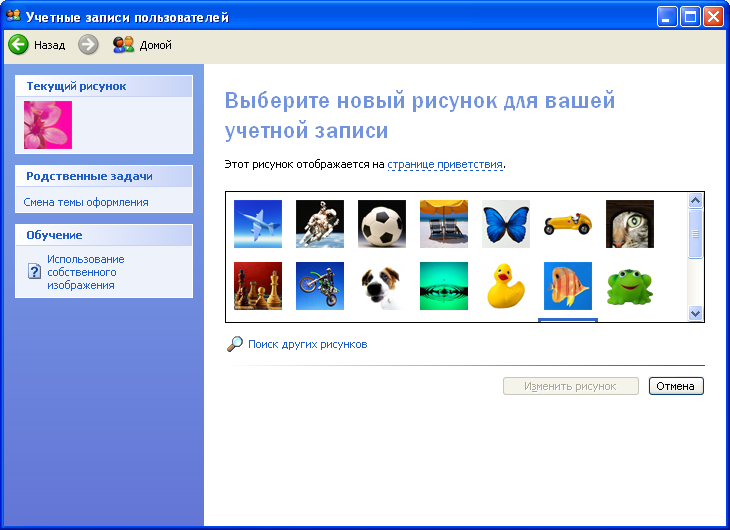This screenshot has height=530, width=730.
Task: Click the magnifier icon for picture search
Action: point(235,344)
